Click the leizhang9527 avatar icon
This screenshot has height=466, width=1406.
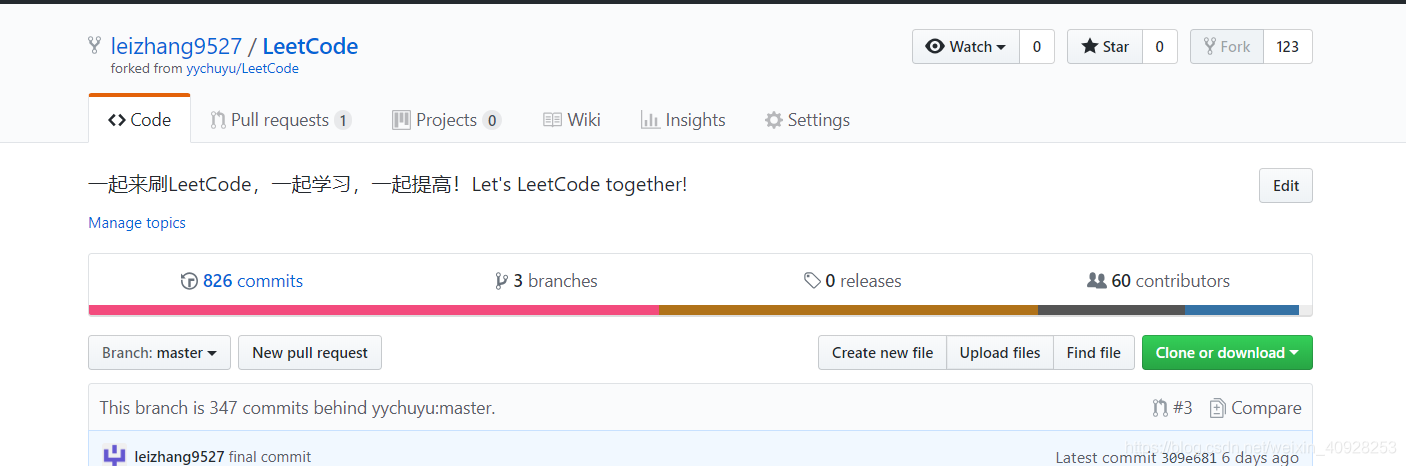click(114, 456)
